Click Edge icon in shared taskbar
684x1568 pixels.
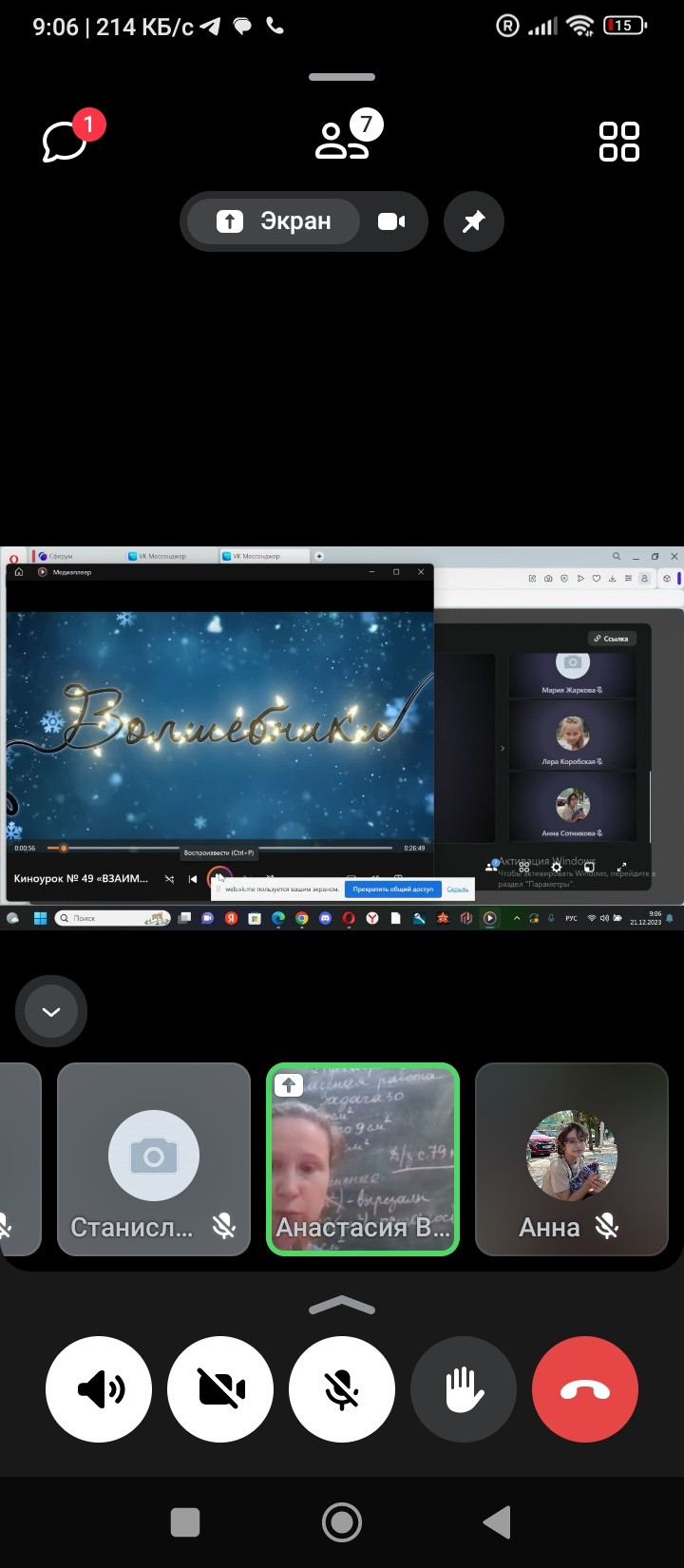[278, 919]
